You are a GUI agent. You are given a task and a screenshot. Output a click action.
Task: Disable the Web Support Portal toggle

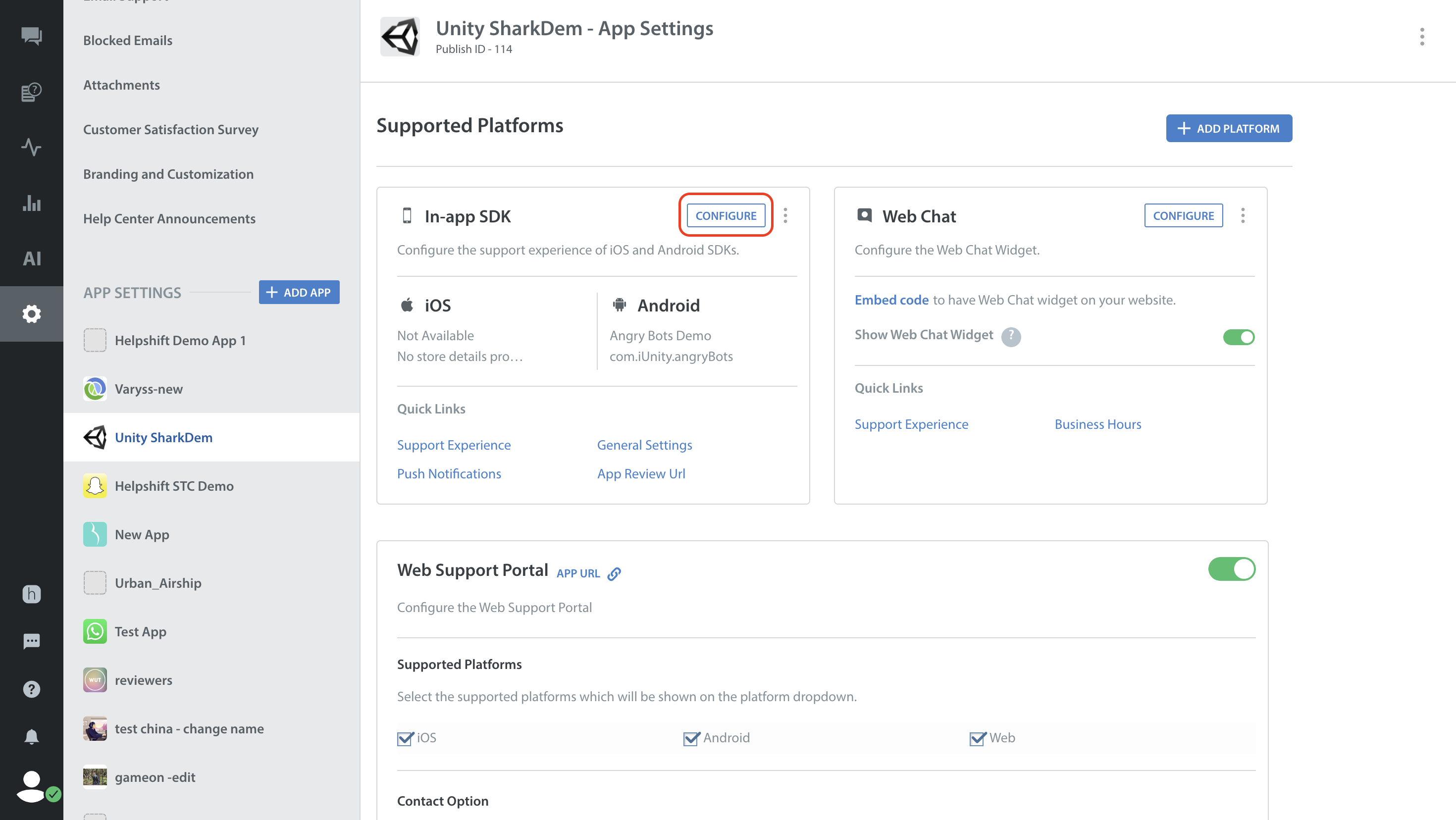1231,569
